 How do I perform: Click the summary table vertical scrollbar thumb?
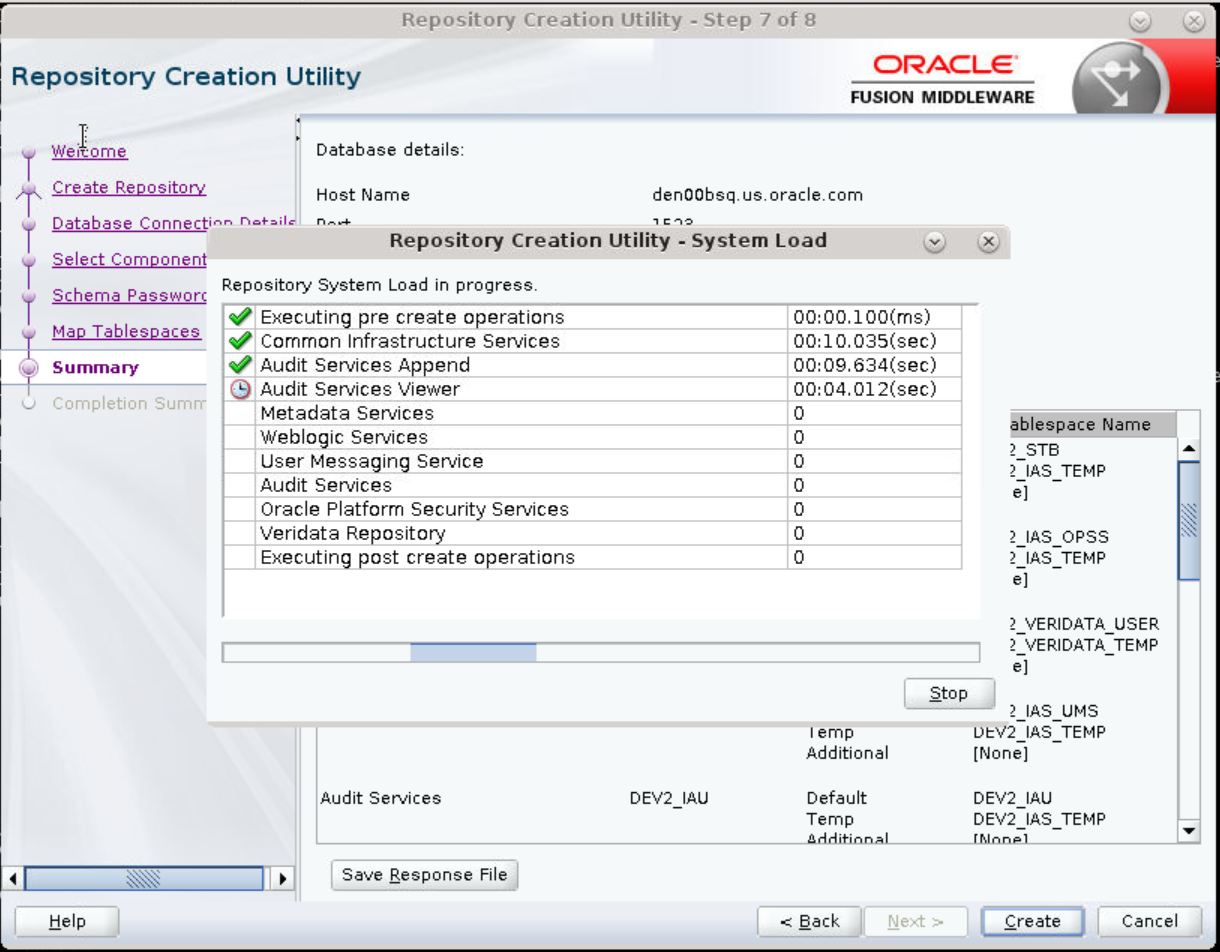click(1189, 520)
